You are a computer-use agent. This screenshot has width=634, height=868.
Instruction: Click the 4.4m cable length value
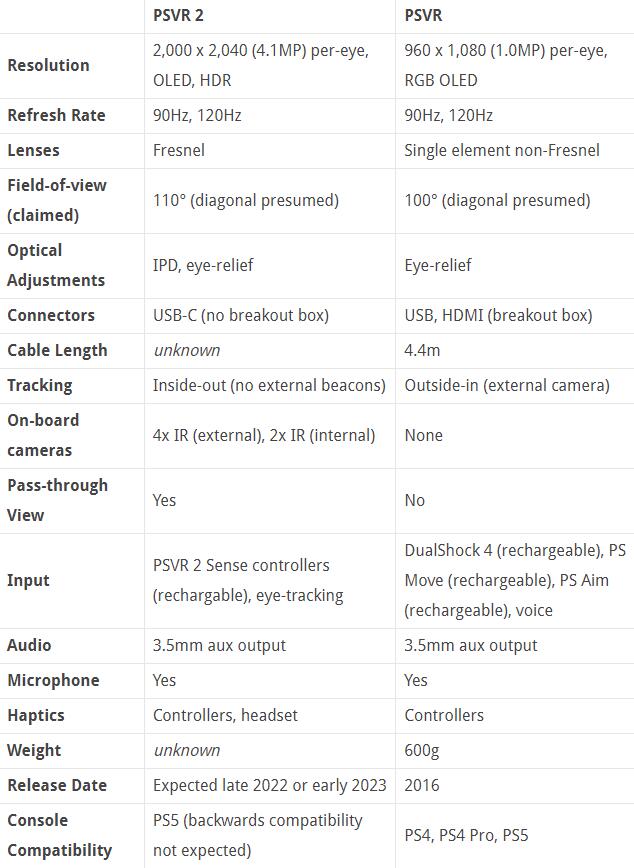click(x=422, y=350)
